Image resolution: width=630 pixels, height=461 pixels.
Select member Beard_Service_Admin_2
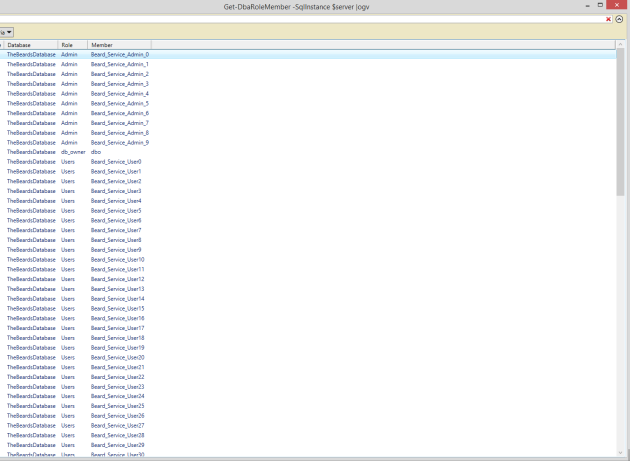click(x=120, y=74)
